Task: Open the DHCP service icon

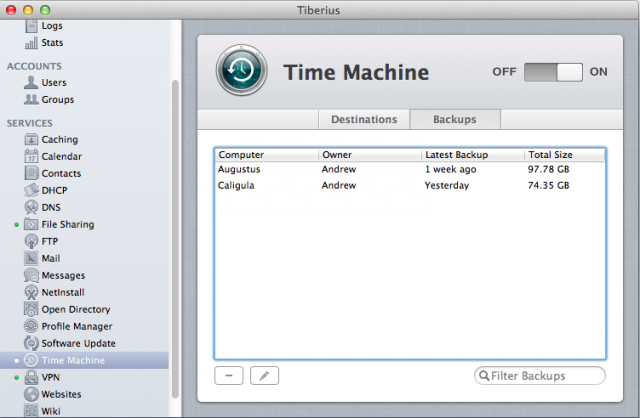Action: pyautogui.click(x=31, y=191)
